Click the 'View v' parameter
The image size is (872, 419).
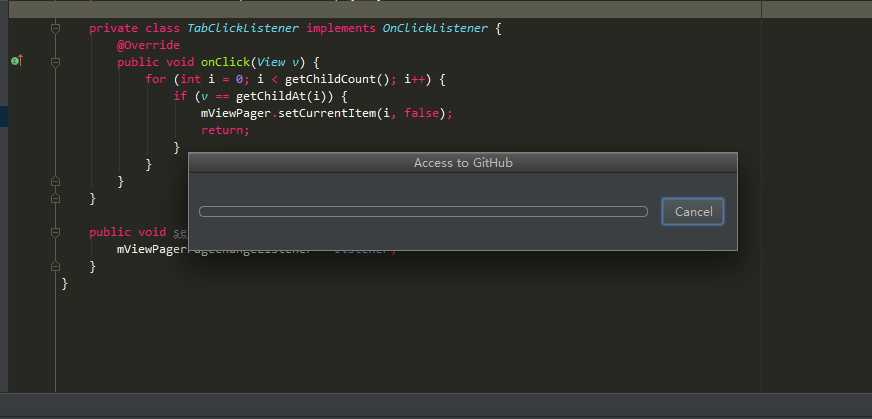click(278, 62)
